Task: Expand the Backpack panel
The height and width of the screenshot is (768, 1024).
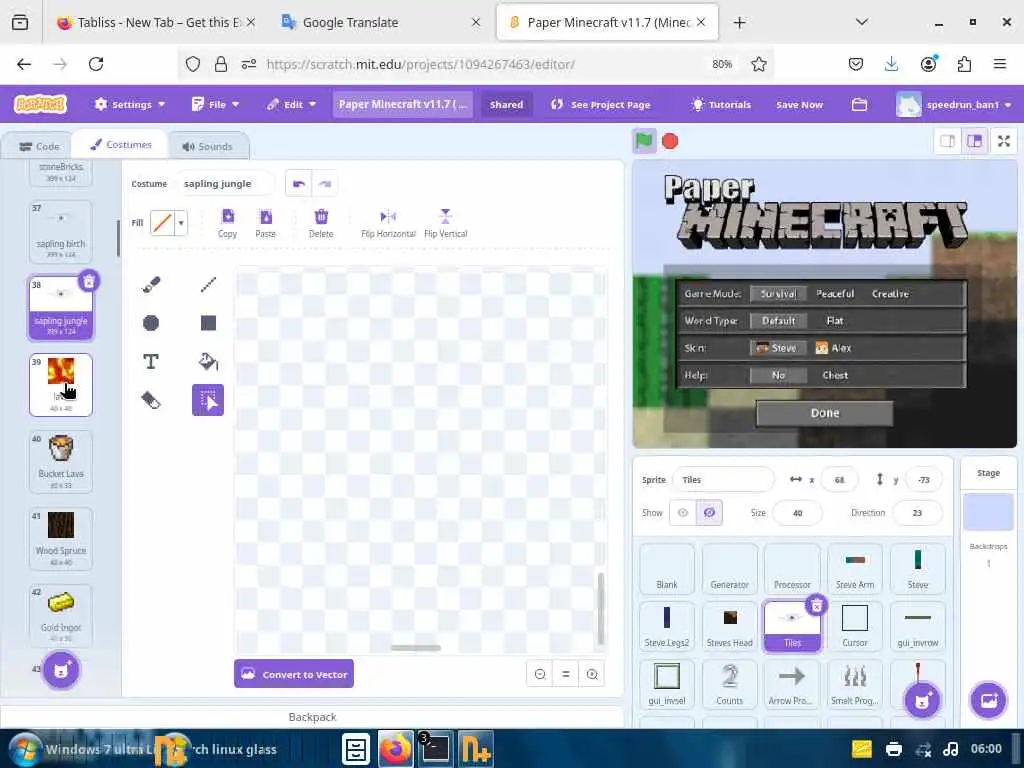Action: click(x=312, y=716)
